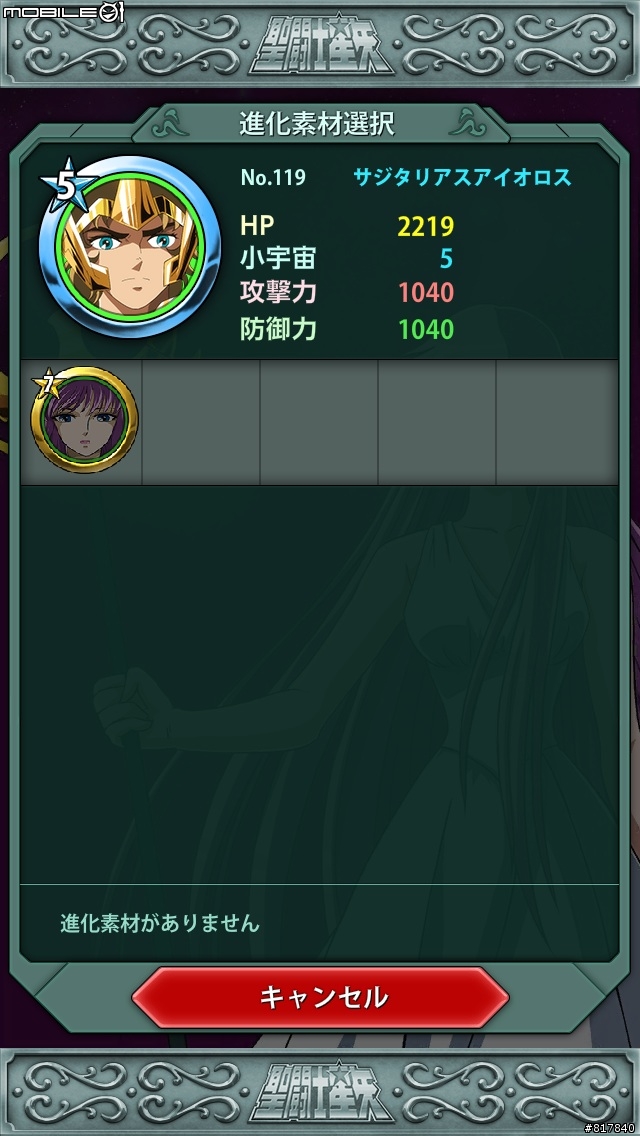This screenshot has width=640, height=1136.
Task: Tap the No.119 character number
Action: click(x=273, y=178)
